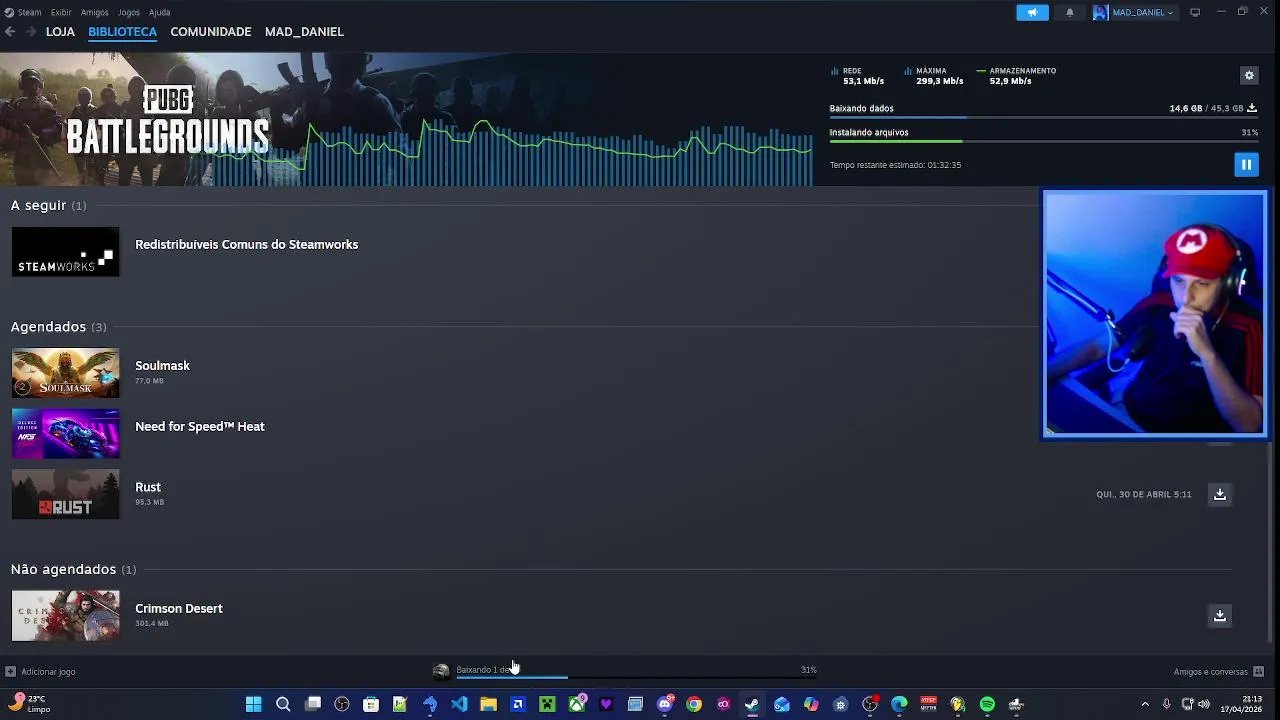Open Visual Studio Code from taskbar
The height and width of the screenshot is (720, 1280).
[459, 704]
